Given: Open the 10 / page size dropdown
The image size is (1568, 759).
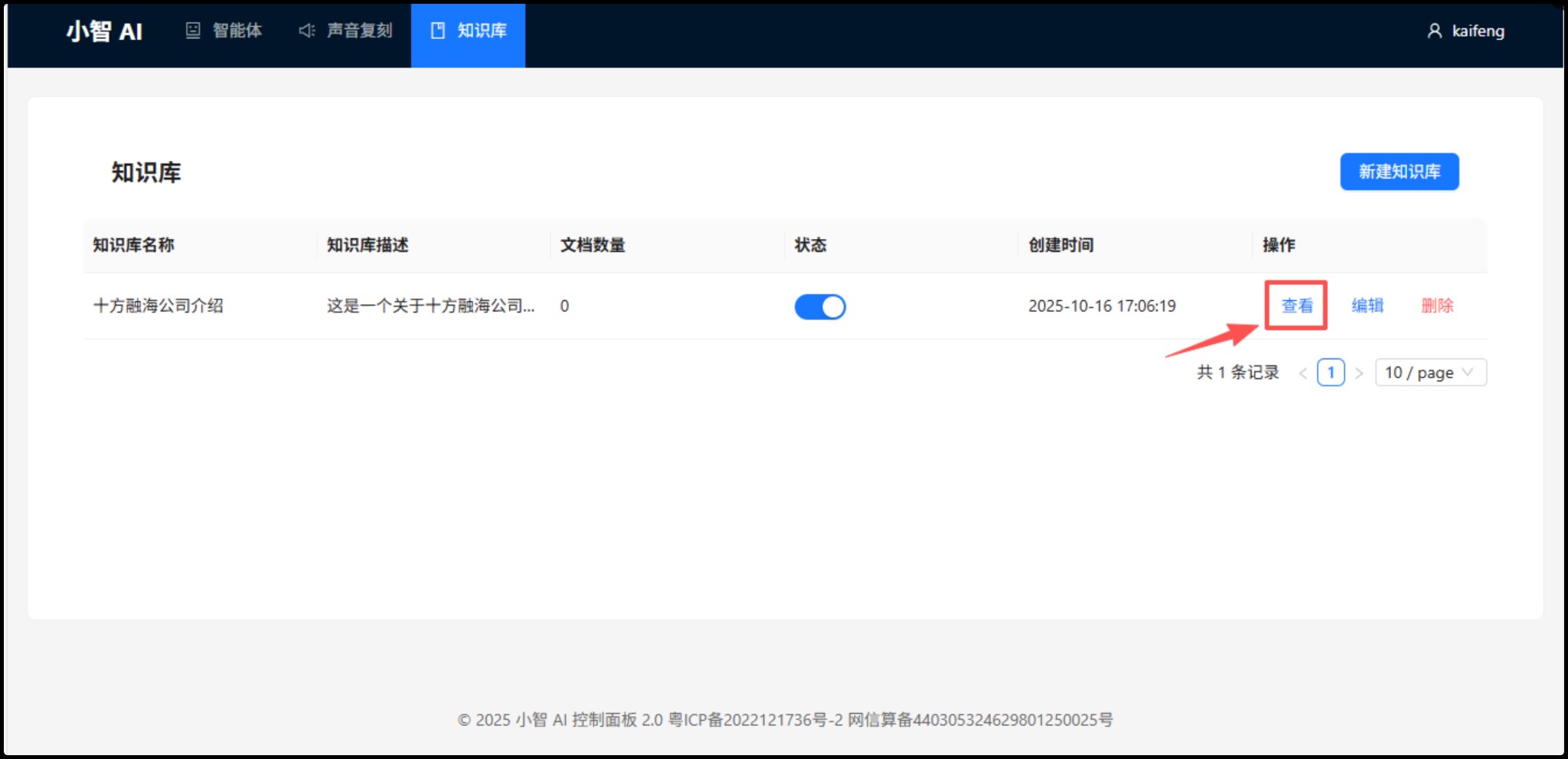Looking at the screenshot, I should point(1431,373).
